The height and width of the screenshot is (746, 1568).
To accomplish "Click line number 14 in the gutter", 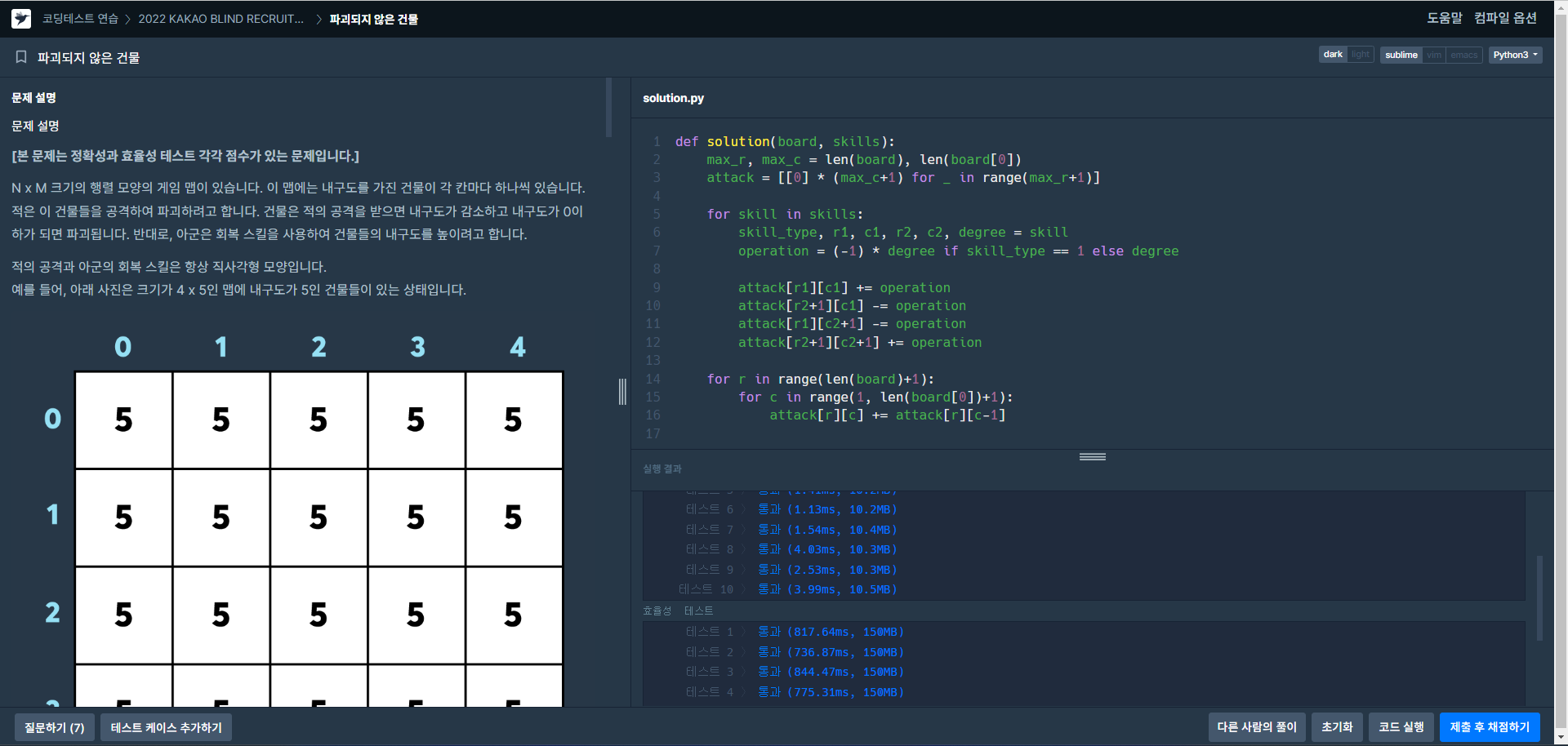I will click(653, 379).
